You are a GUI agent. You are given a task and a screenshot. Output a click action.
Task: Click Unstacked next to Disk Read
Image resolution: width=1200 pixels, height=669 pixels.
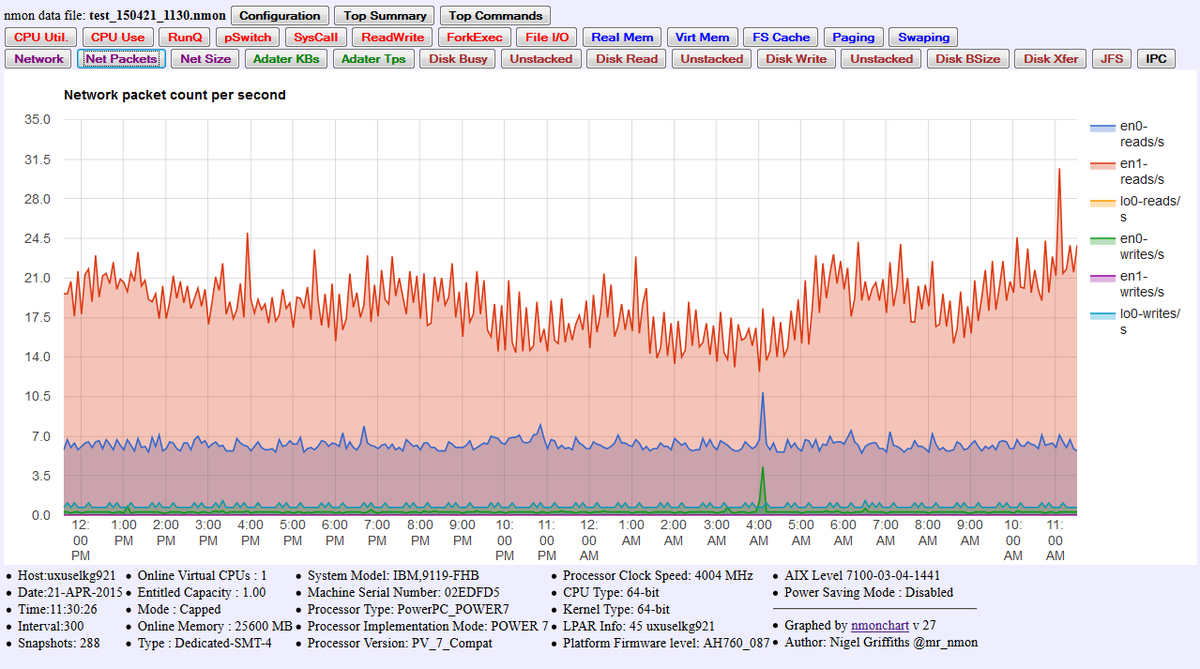pos(712,59)
